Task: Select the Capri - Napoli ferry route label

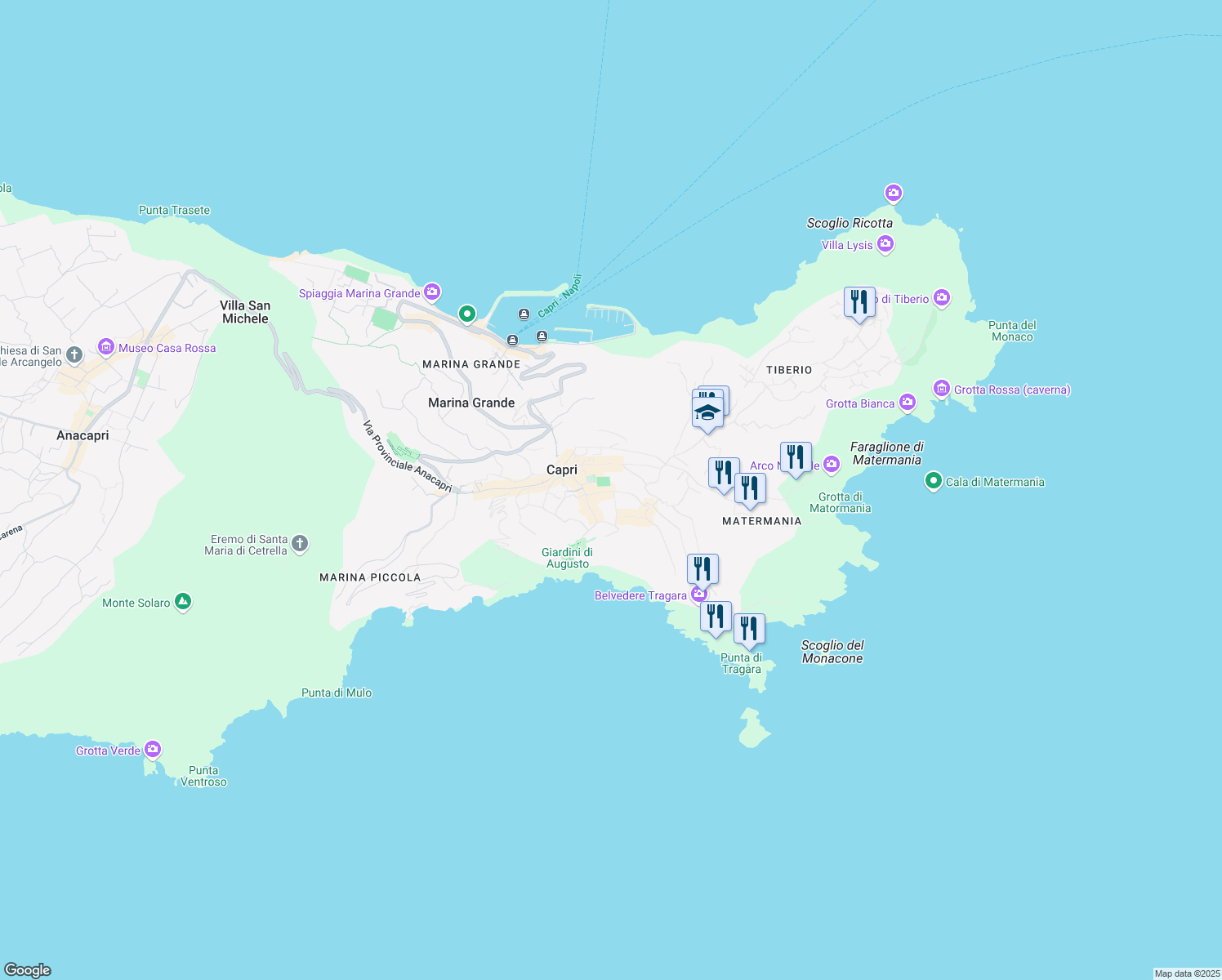Action: pyautogui.click(x=560, y=295)
